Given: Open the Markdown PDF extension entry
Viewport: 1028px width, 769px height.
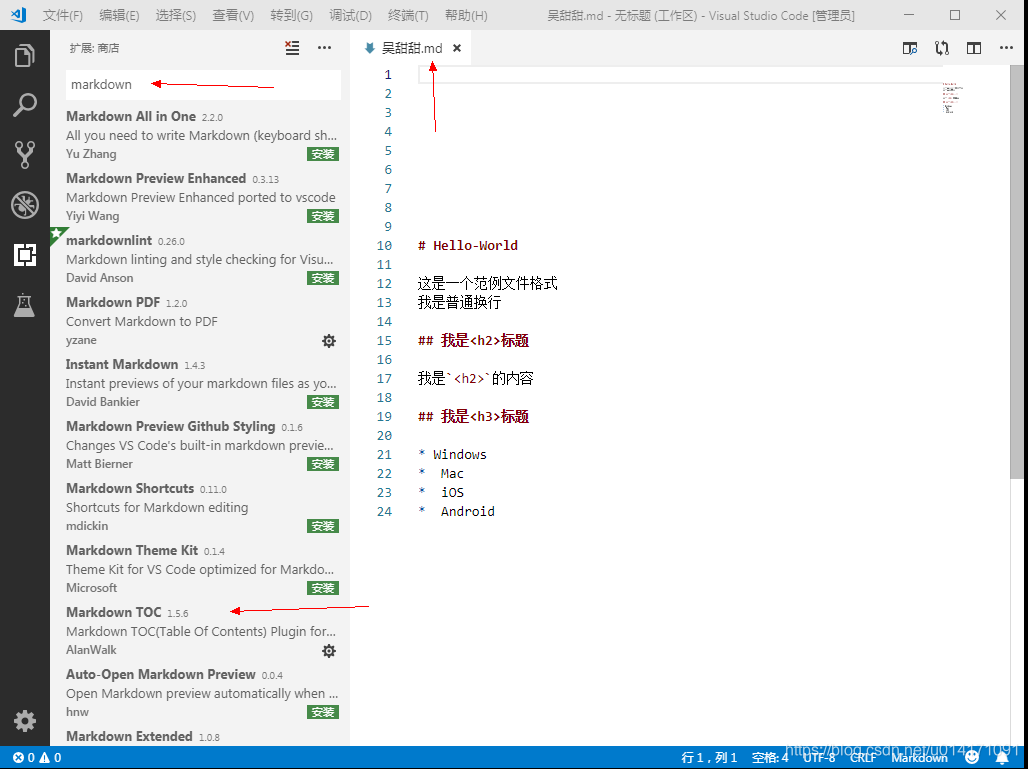Looking at the screenshot, I should [201, 321].
